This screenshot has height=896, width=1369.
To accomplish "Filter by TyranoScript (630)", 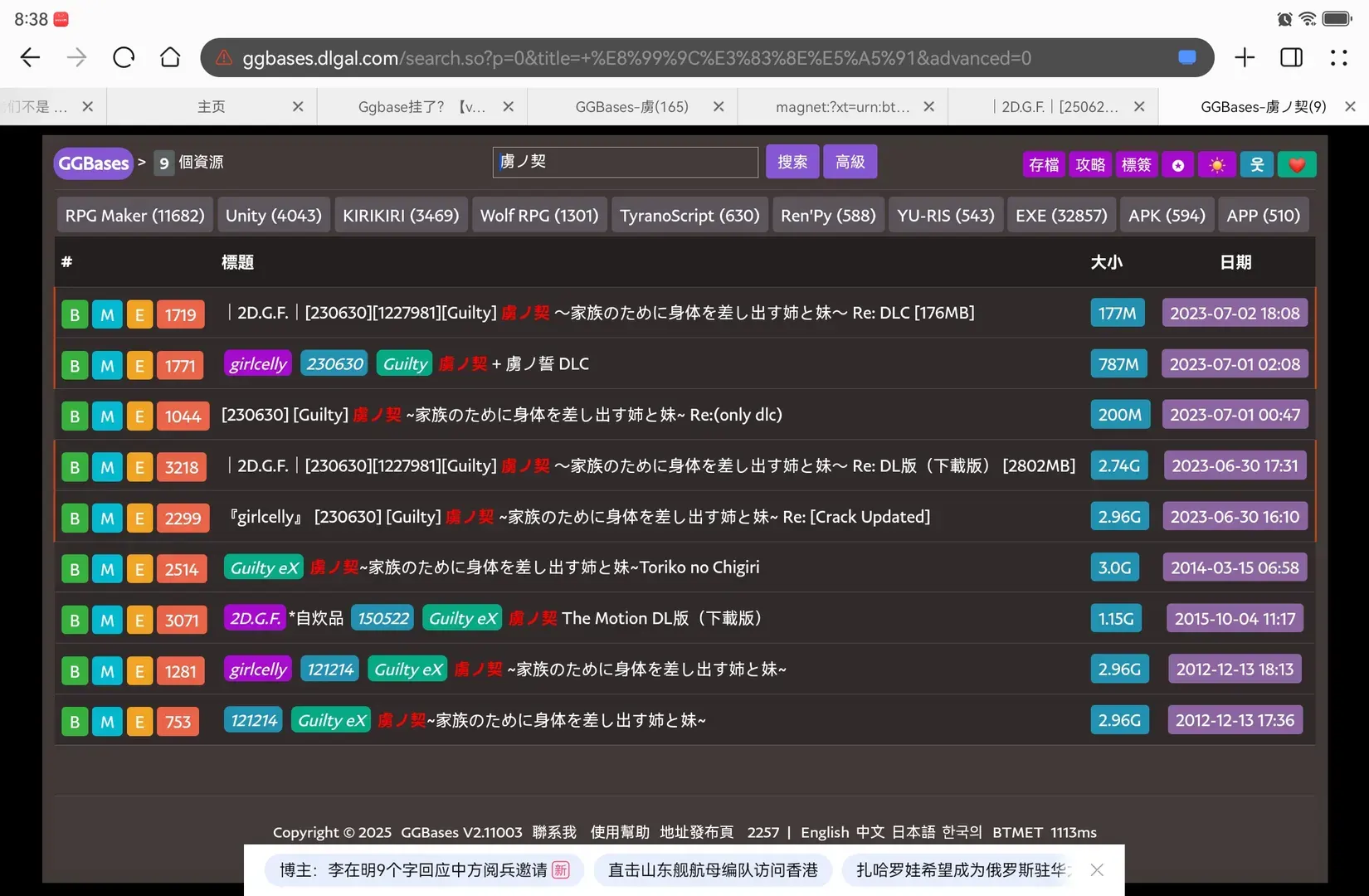I will [689, 216].
